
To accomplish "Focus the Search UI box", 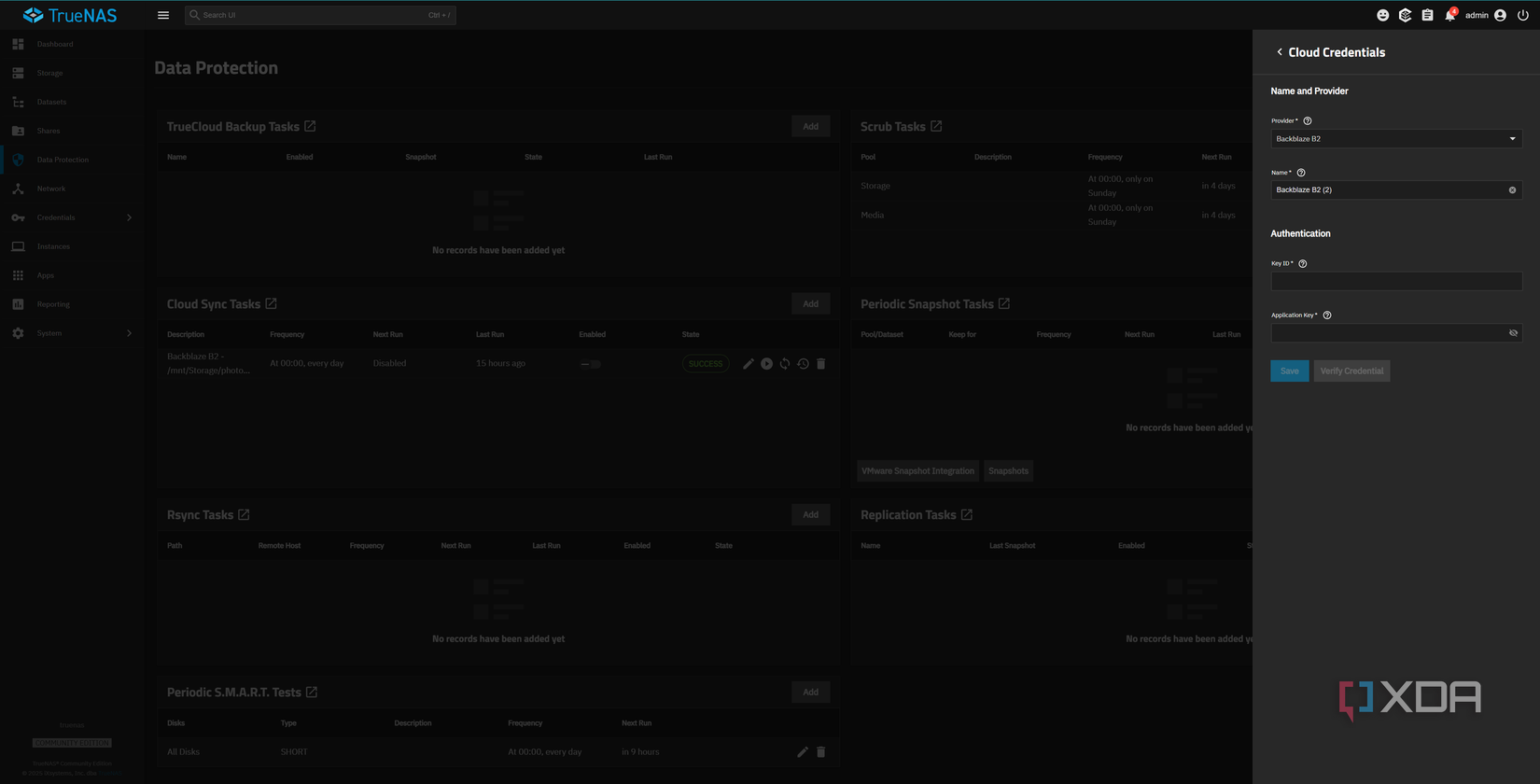I will click(320, 15).
